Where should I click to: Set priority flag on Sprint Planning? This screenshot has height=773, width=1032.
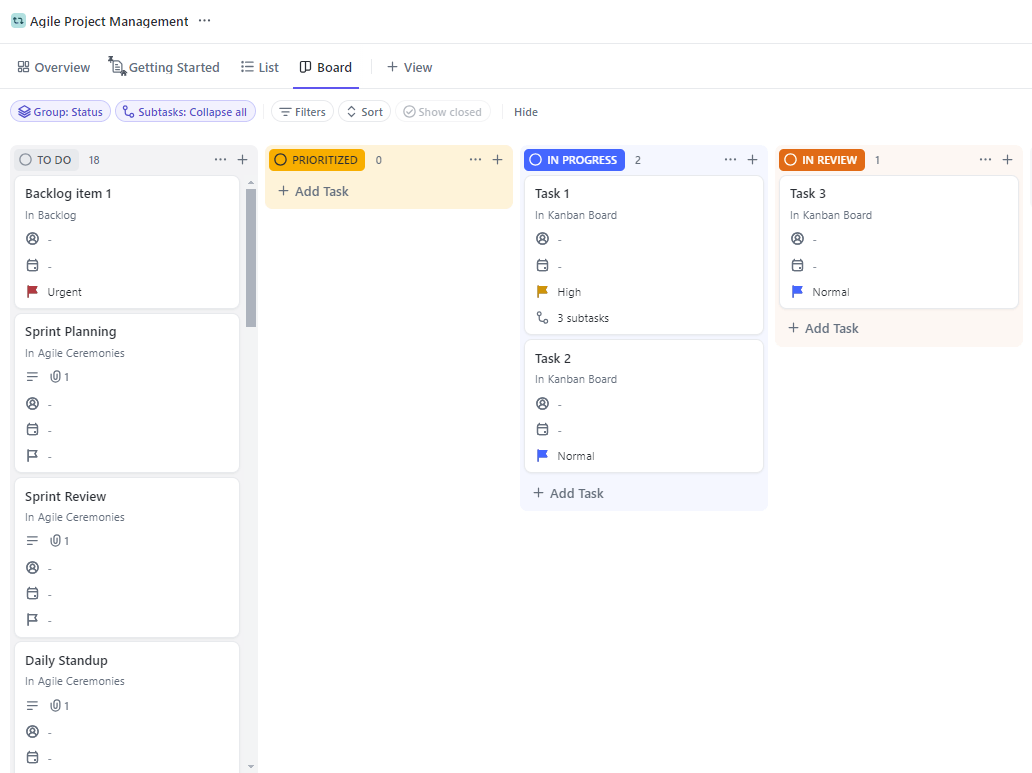(x=32, y=456)
